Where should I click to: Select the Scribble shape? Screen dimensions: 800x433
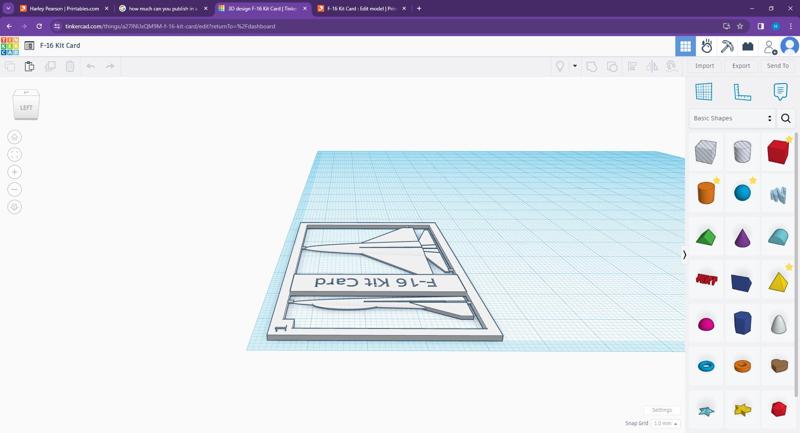click(778, 194)
